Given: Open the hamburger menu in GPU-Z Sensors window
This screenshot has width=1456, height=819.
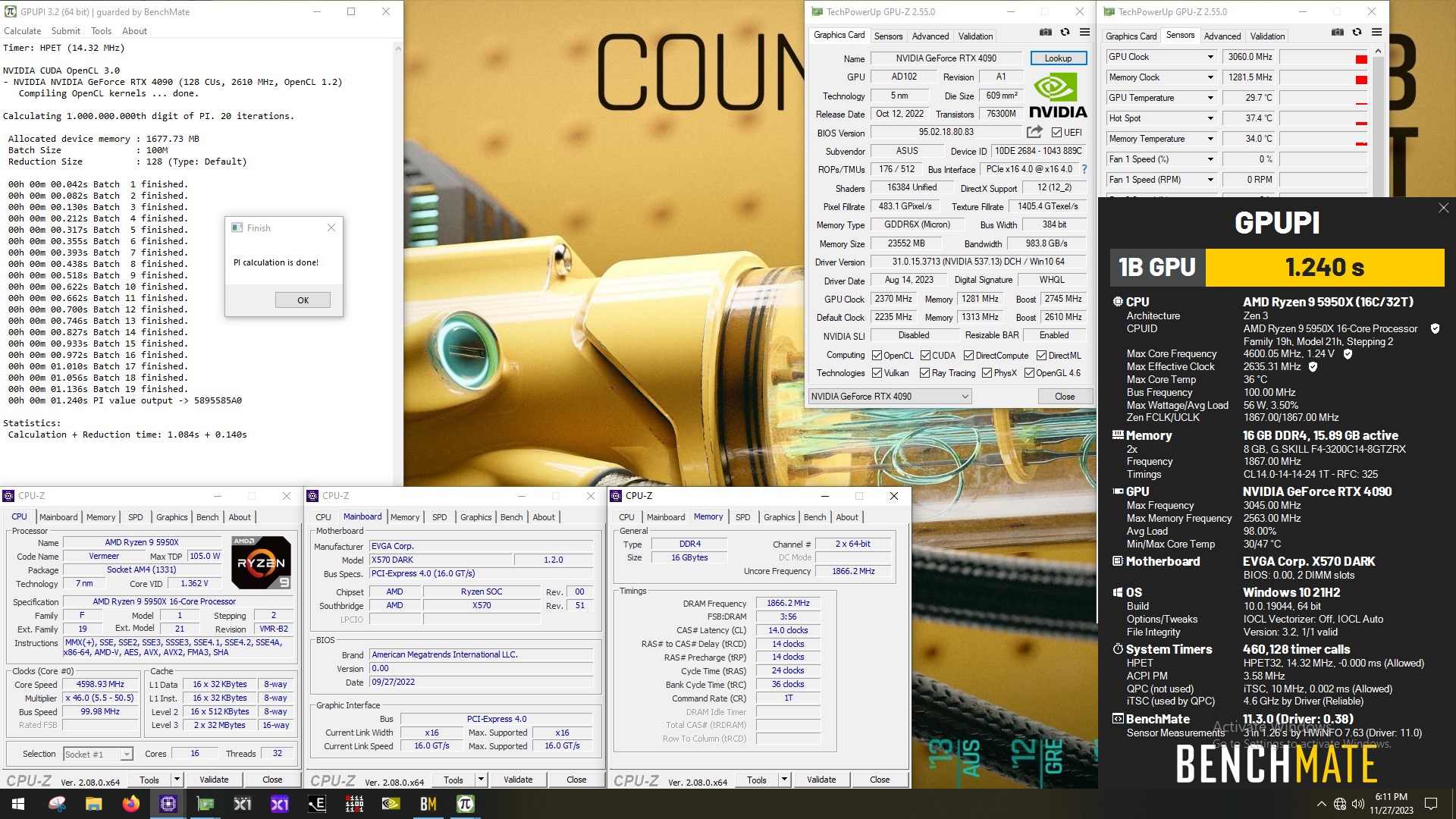Looking at the screenshot, I should [1377, 33].
